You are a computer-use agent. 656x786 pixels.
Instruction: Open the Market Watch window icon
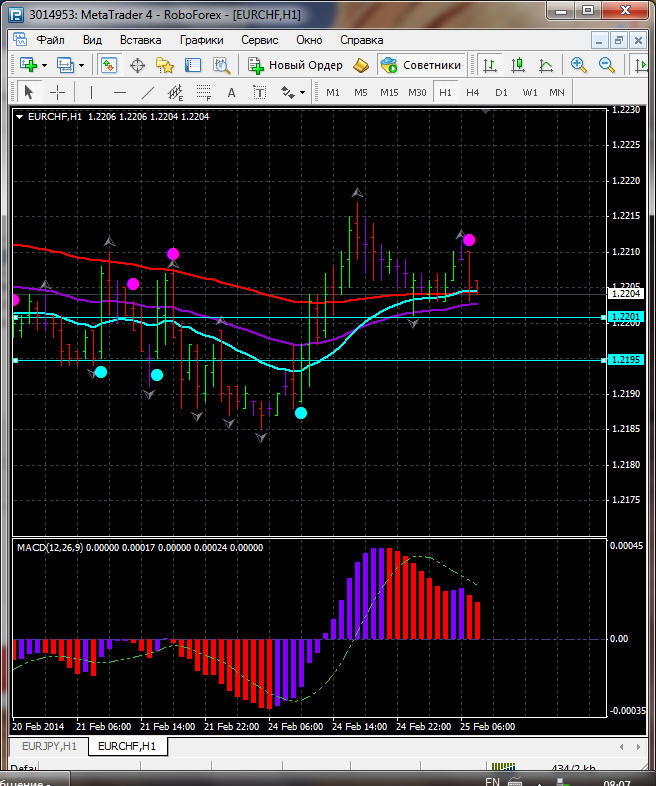coord(109,65)
